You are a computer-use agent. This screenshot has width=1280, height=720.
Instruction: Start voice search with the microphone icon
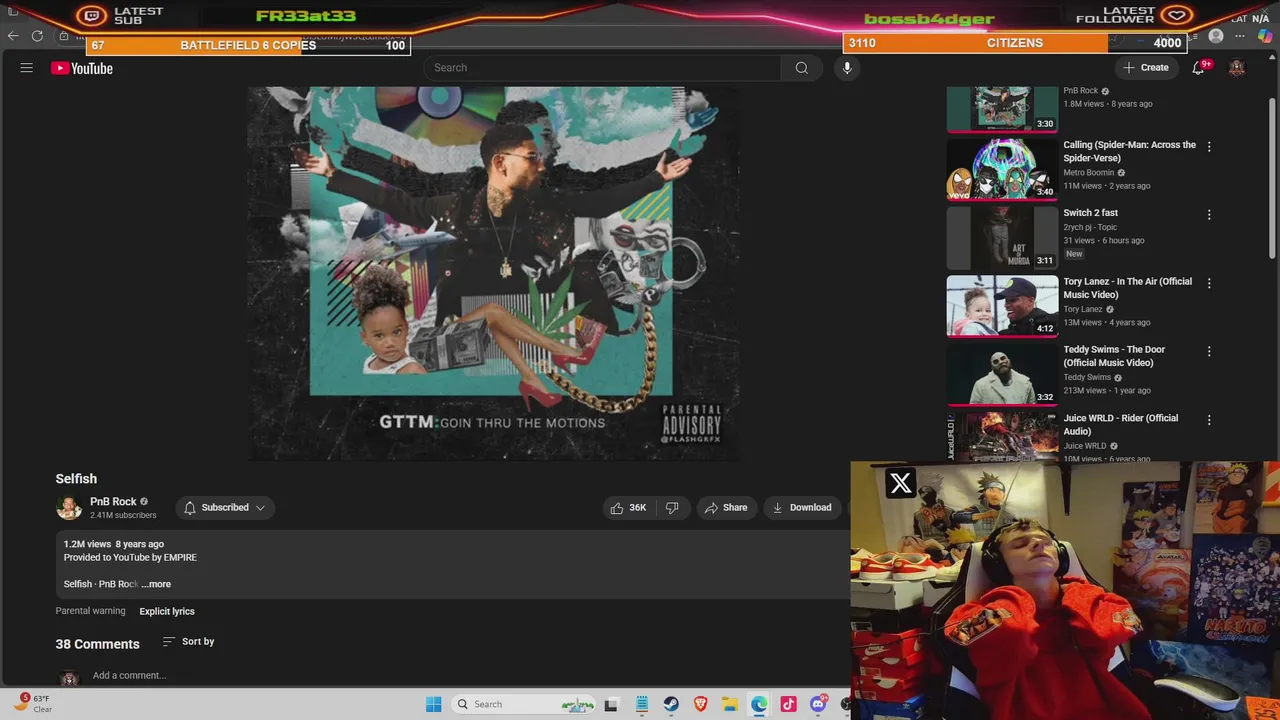(x=847, y=68)
